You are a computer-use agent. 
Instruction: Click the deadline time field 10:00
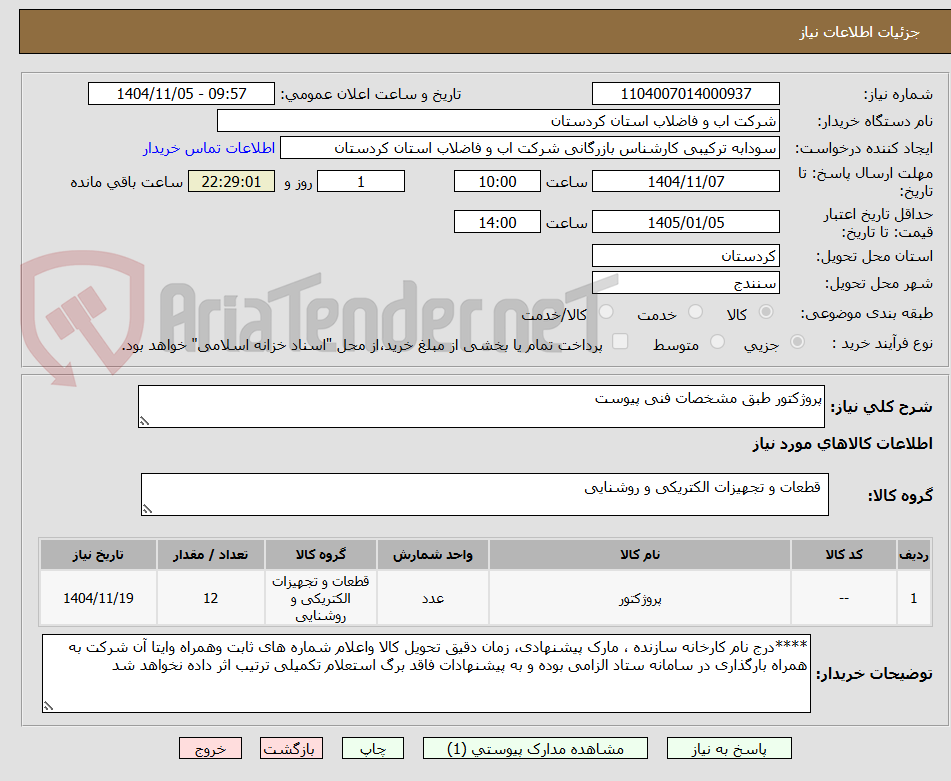click(497, 181)
